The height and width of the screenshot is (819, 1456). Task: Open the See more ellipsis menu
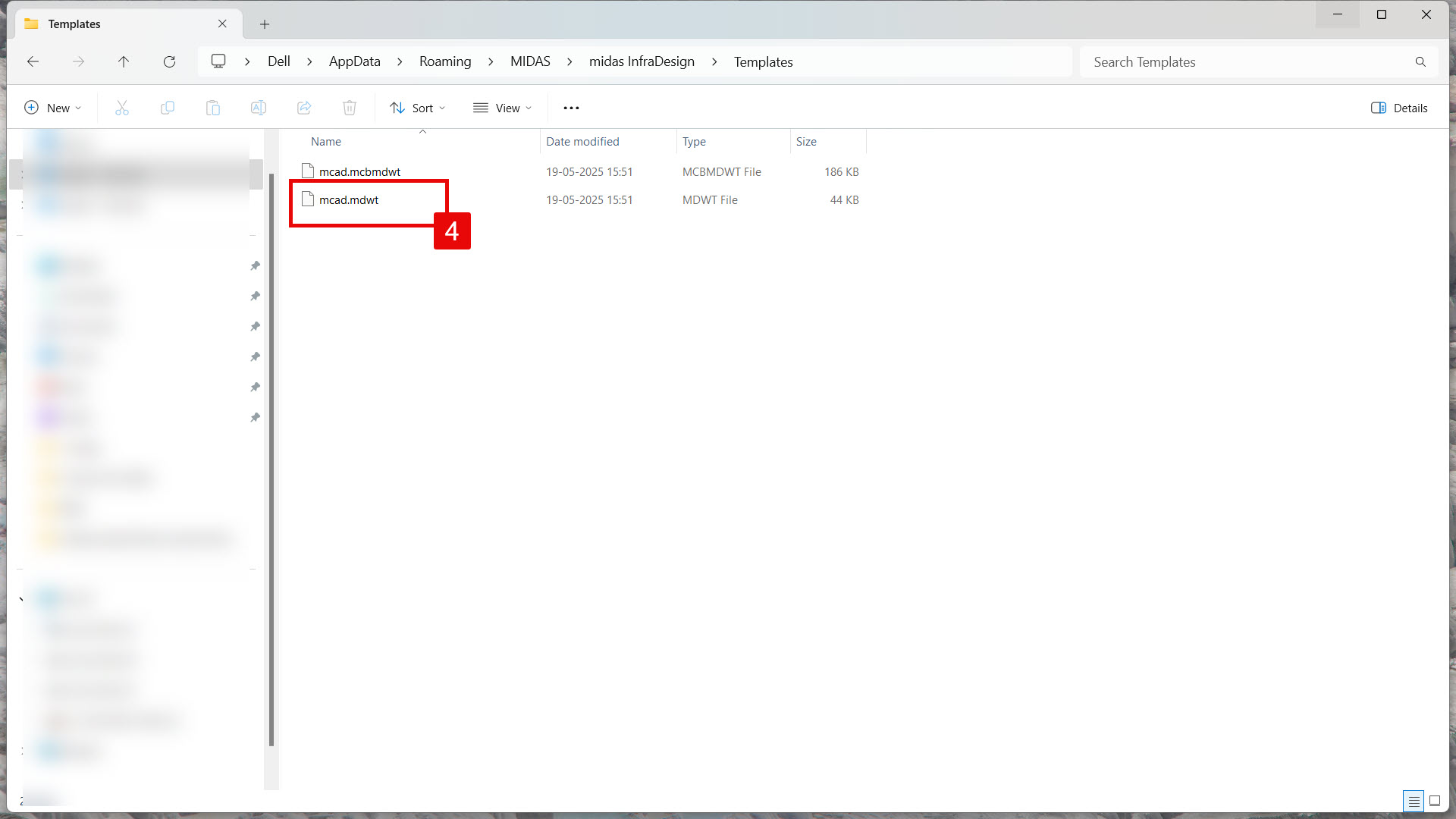571,108
